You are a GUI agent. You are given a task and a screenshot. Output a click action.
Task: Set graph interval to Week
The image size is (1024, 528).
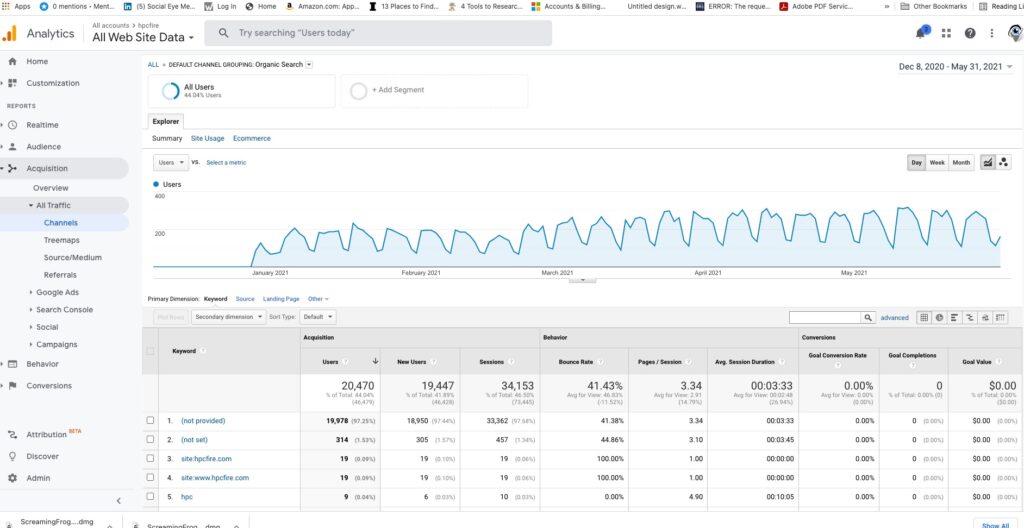(937, 162)
